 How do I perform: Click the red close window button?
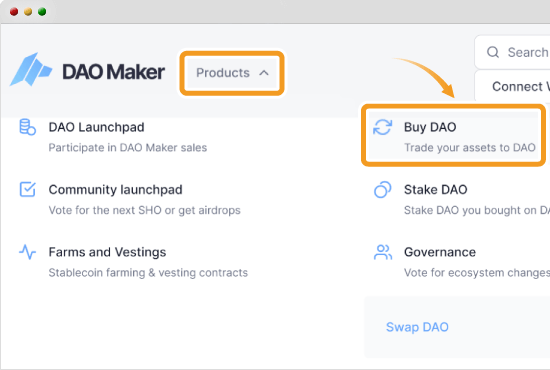14,12
